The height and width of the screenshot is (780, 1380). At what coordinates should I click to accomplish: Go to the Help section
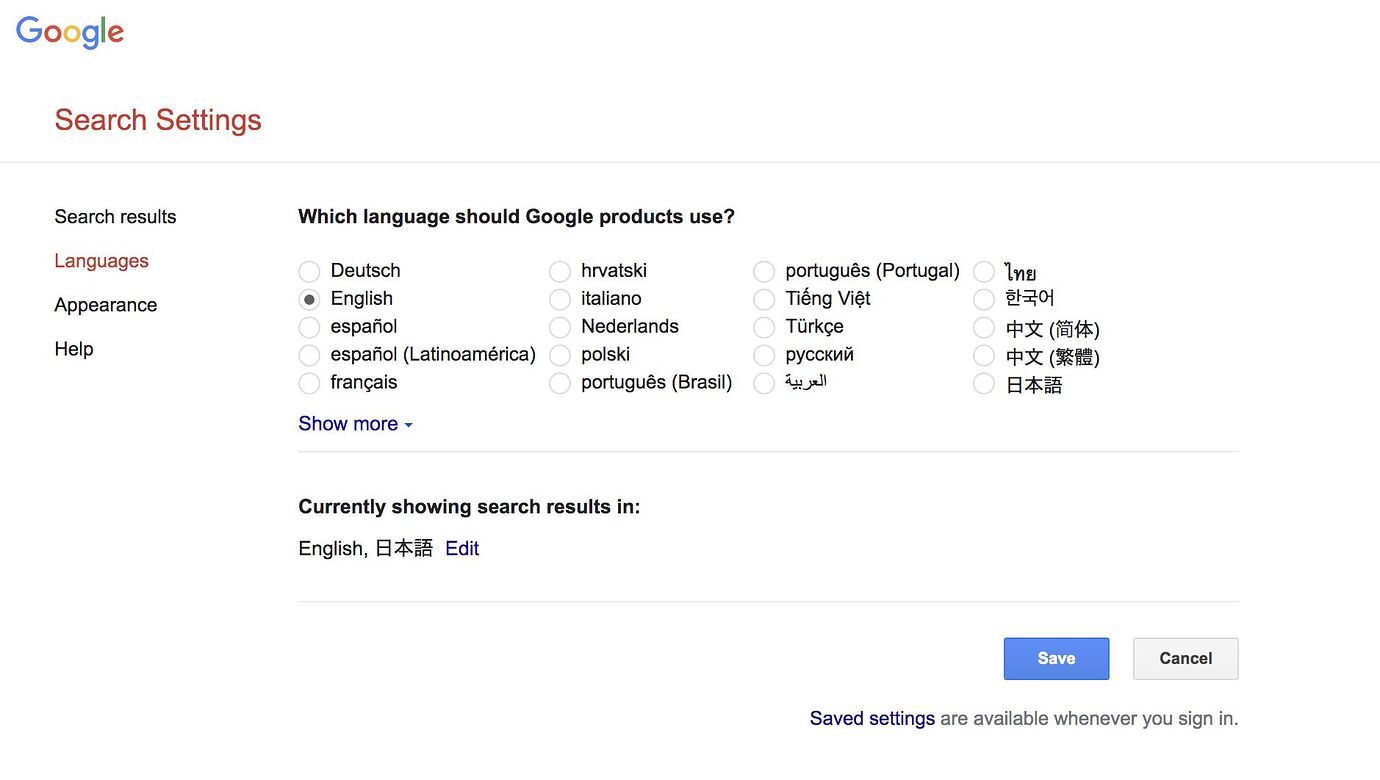click(x=74, y=349)
